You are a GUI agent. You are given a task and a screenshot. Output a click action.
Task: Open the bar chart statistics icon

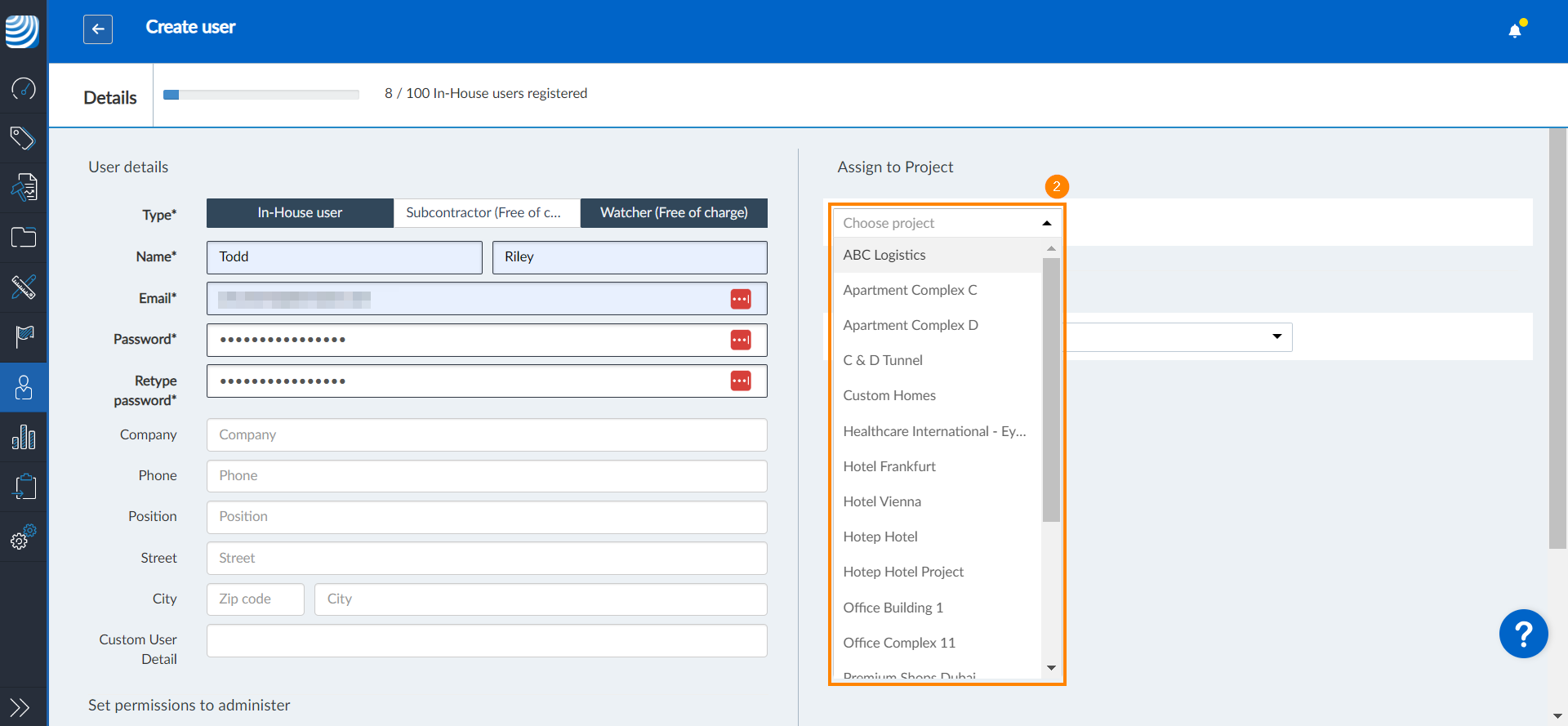[24, 437]
